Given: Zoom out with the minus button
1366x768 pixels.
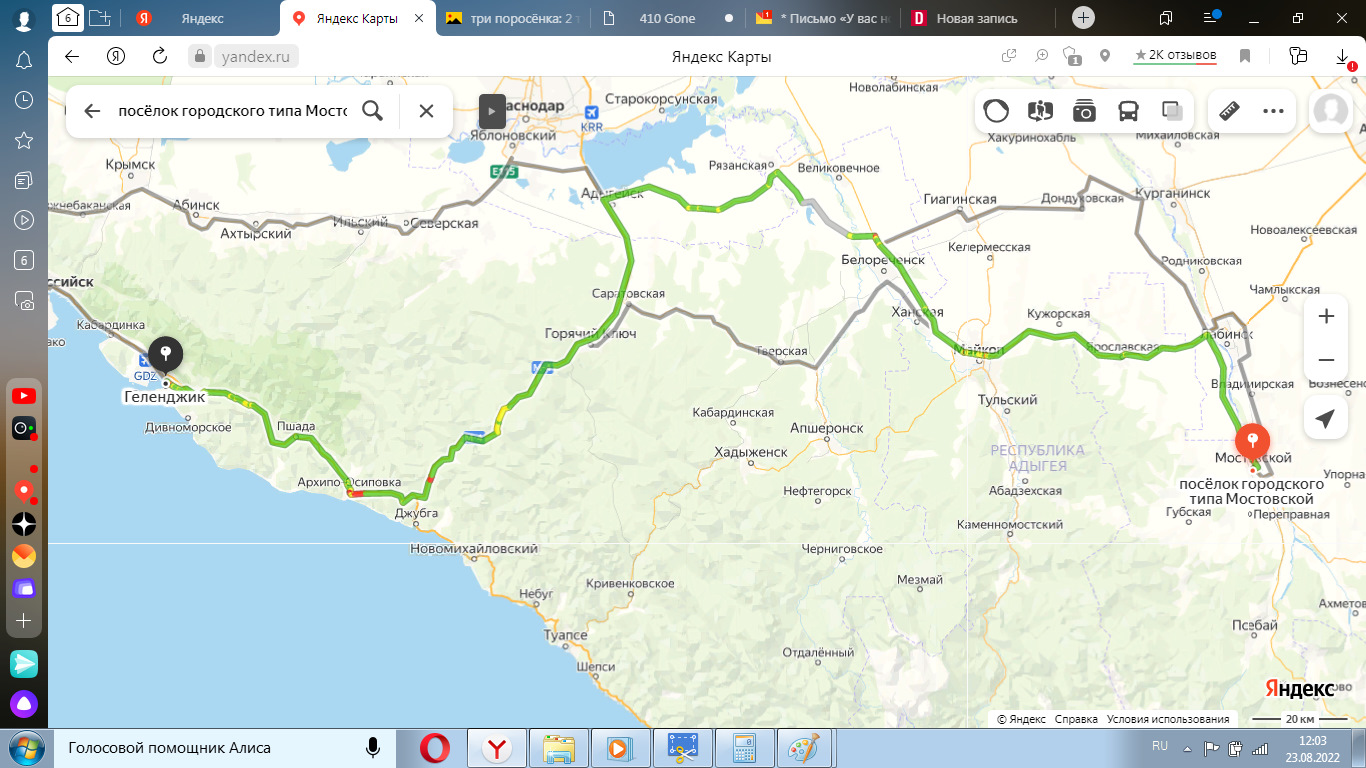Looking at the screenshot, I should (x=1326, y=360).
